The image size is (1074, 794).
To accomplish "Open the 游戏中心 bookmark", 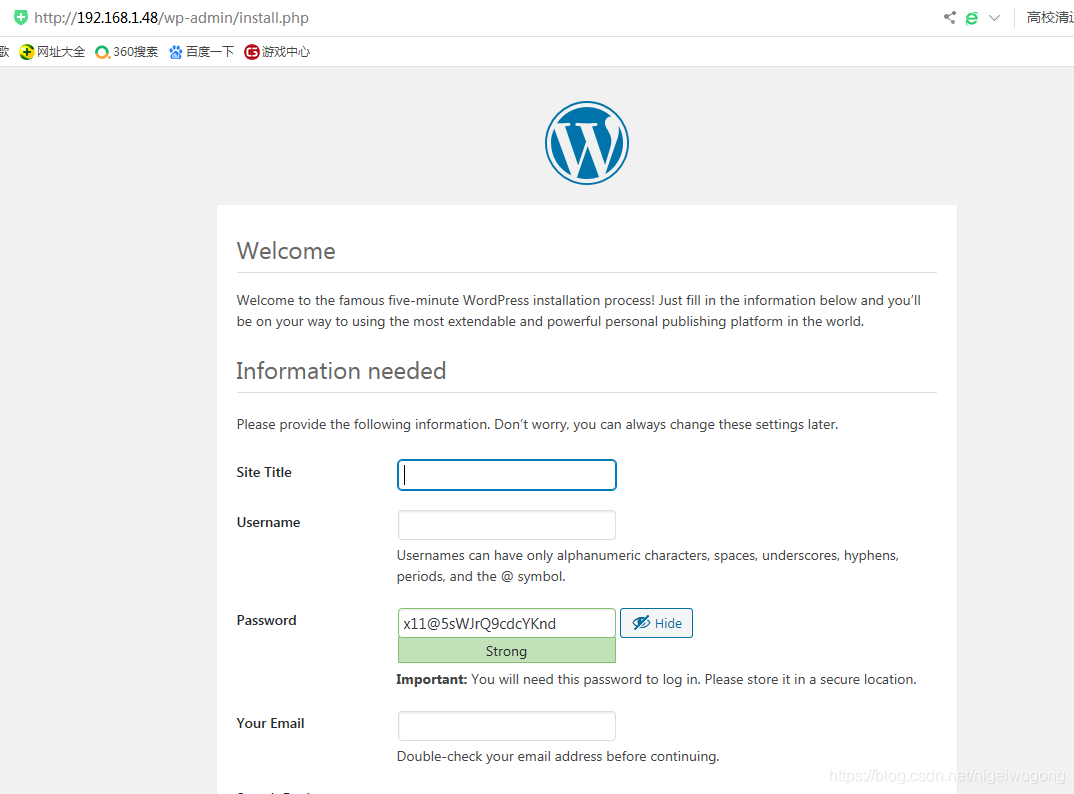I will [x=277, y=52].
